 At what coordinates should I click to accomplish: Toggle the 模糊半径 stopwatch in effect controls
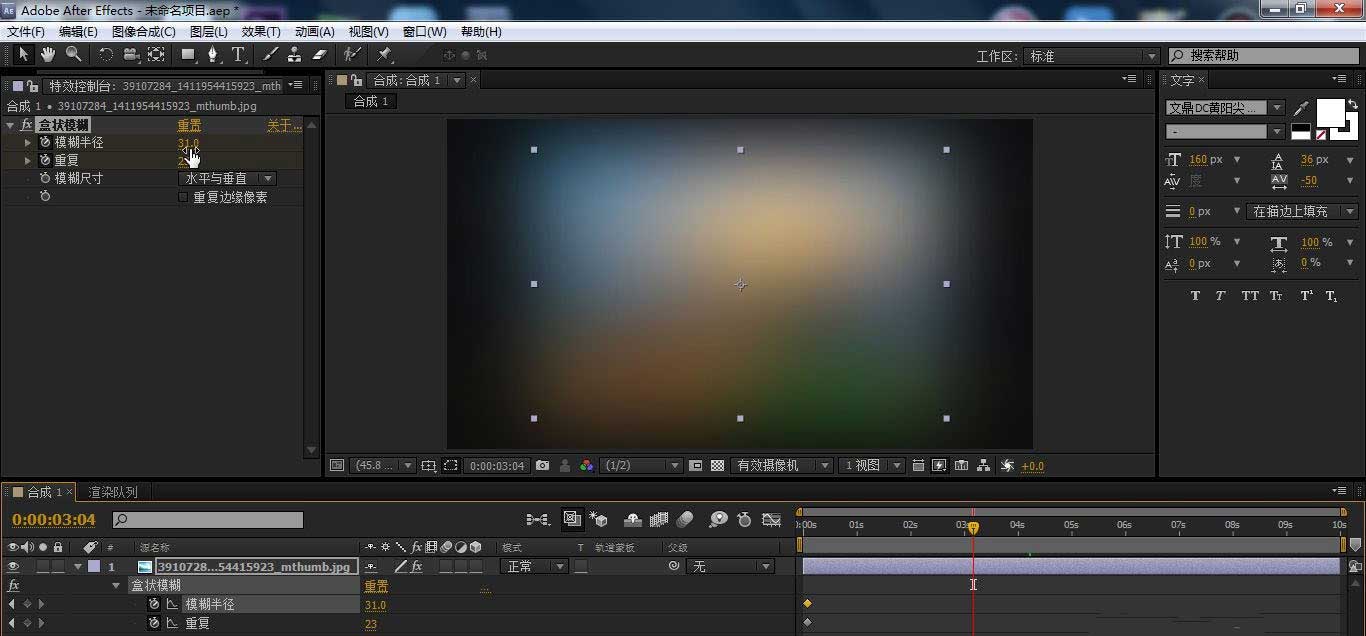click(x=45, y=143)
